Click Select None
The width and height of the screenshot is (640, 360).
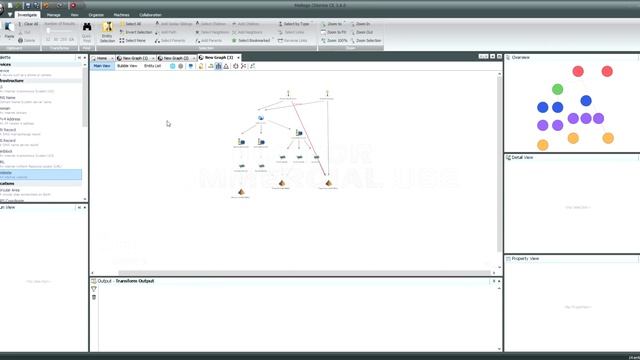coord(133,40)
